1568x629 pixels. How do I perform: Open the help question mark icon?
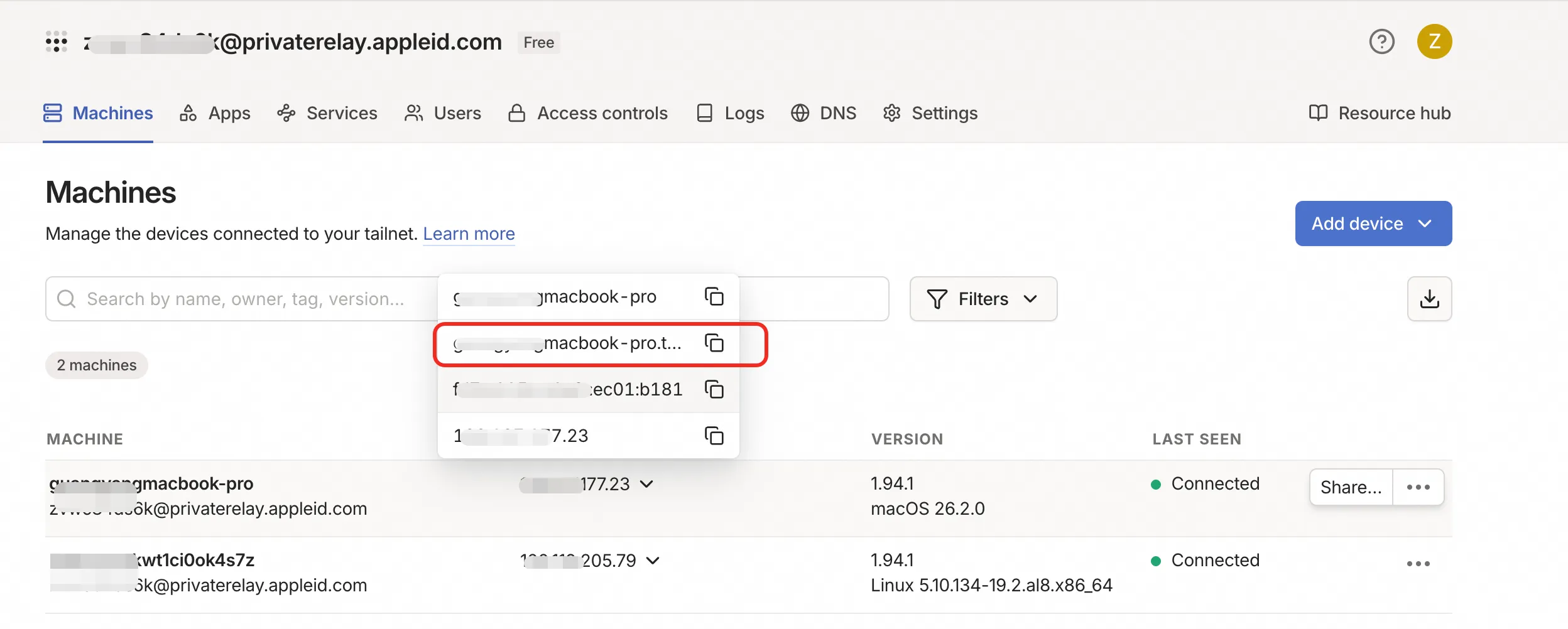pyautogui.click(x=1381, y=41)
